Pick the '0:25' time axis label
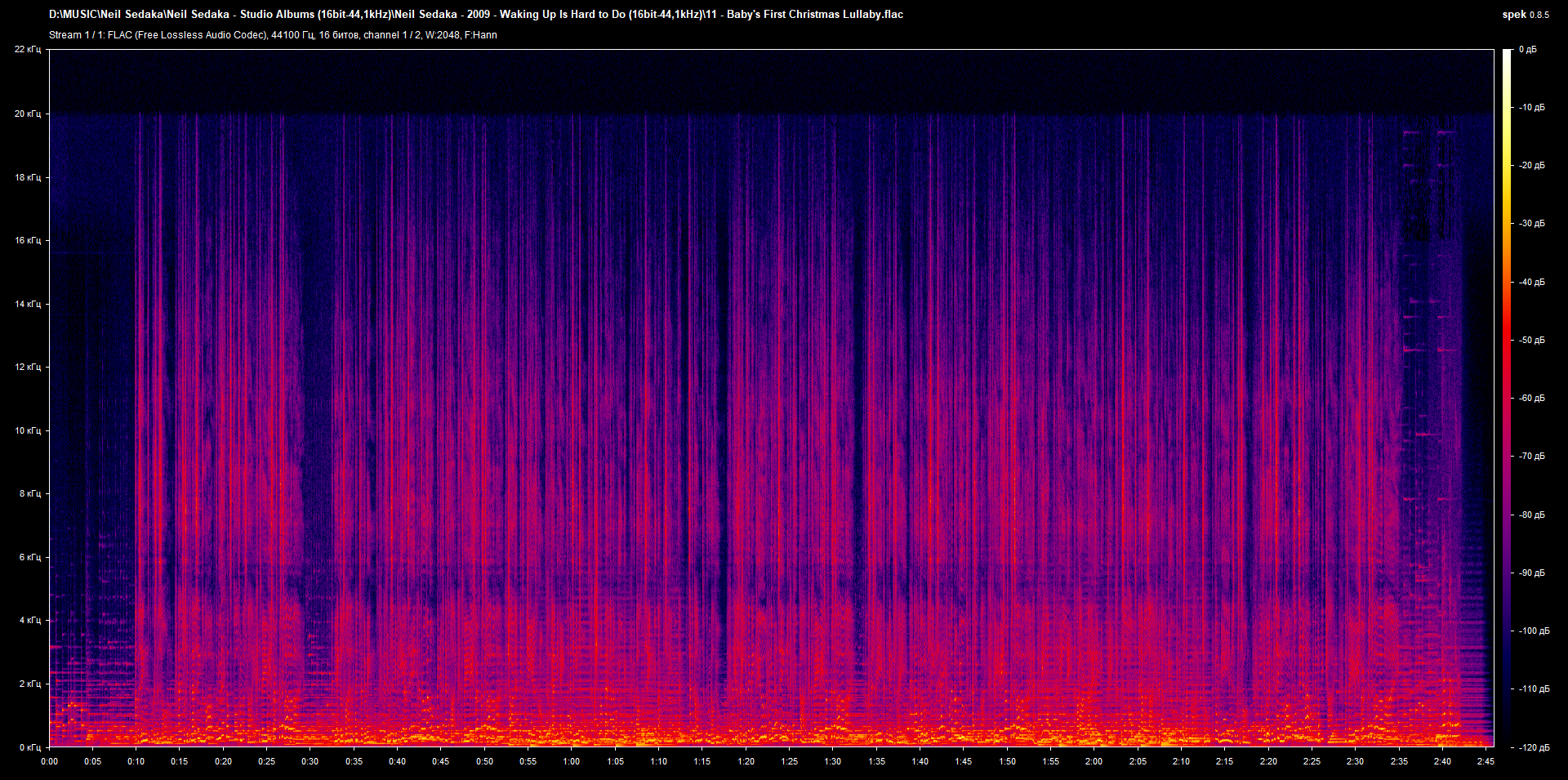The image size is (1568, 780). tap(267, 761)
